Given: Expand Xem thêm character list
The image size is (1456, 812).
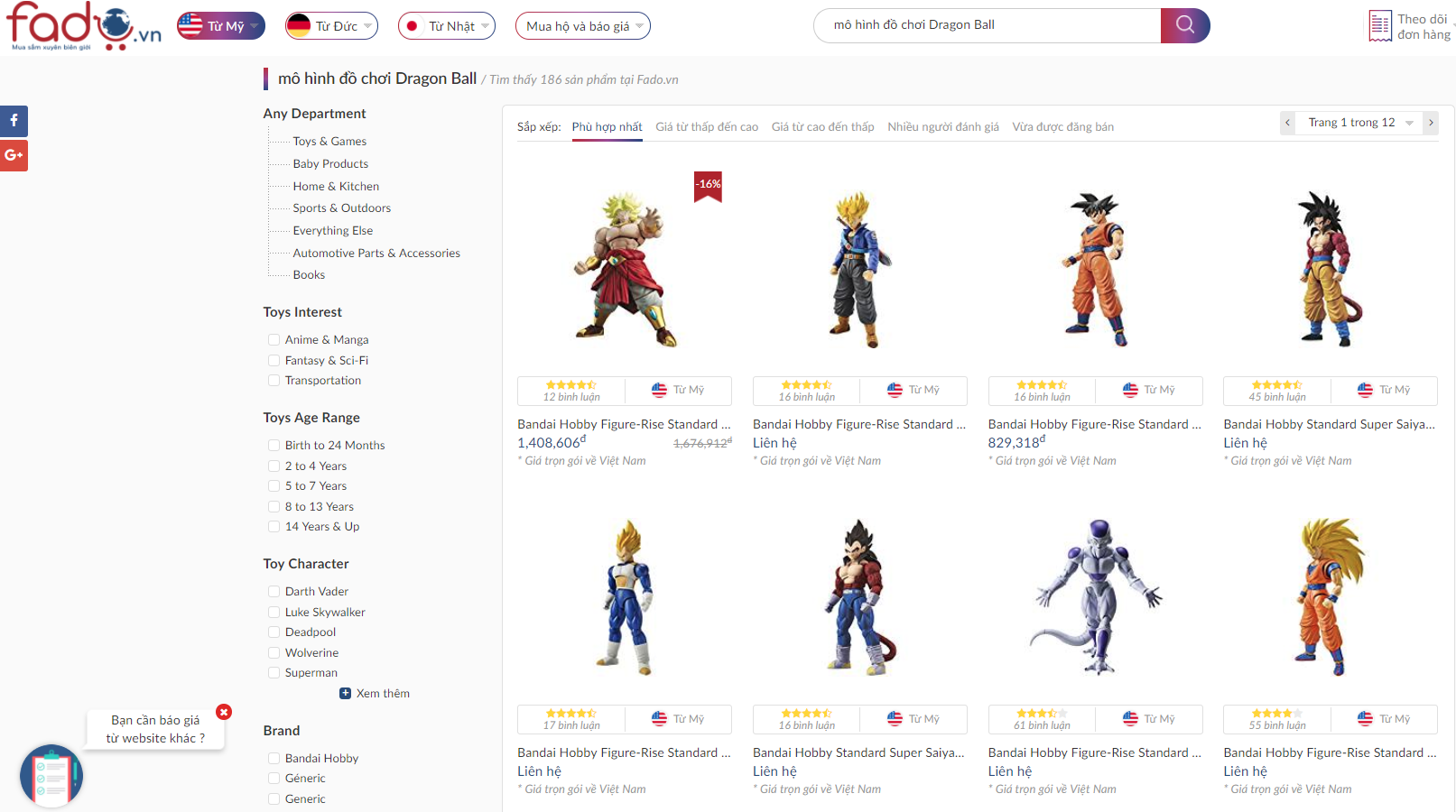Looking at the screenshot, I should [383, 694].
